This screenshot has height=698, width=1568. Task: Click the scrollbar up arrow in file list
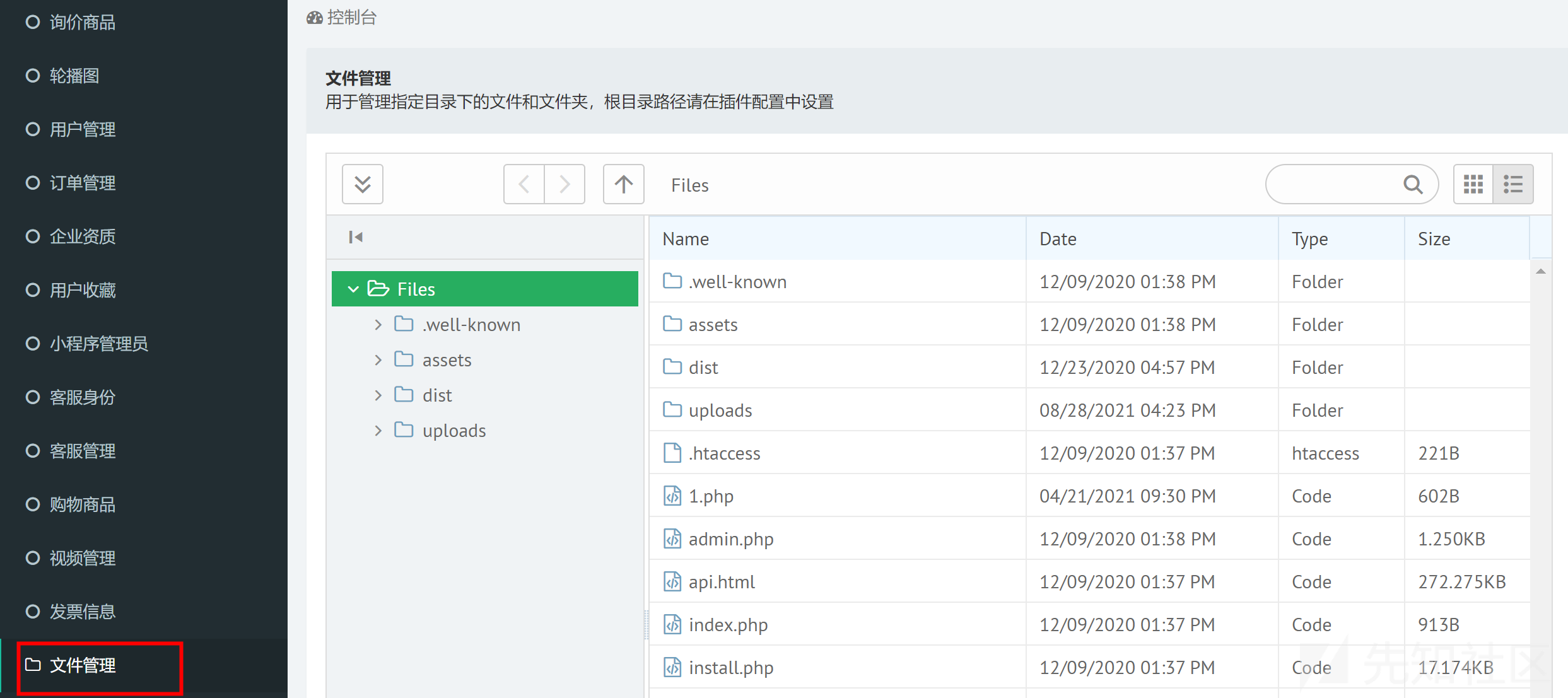[x=1540, y=272]
